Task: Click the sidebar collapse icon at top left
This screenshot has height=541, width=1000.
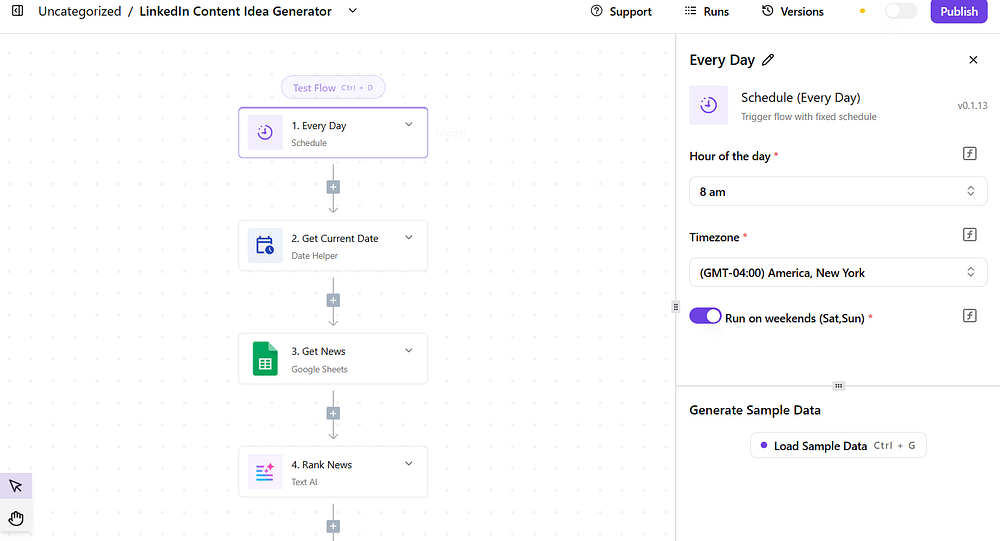Action: coord(17,11)
